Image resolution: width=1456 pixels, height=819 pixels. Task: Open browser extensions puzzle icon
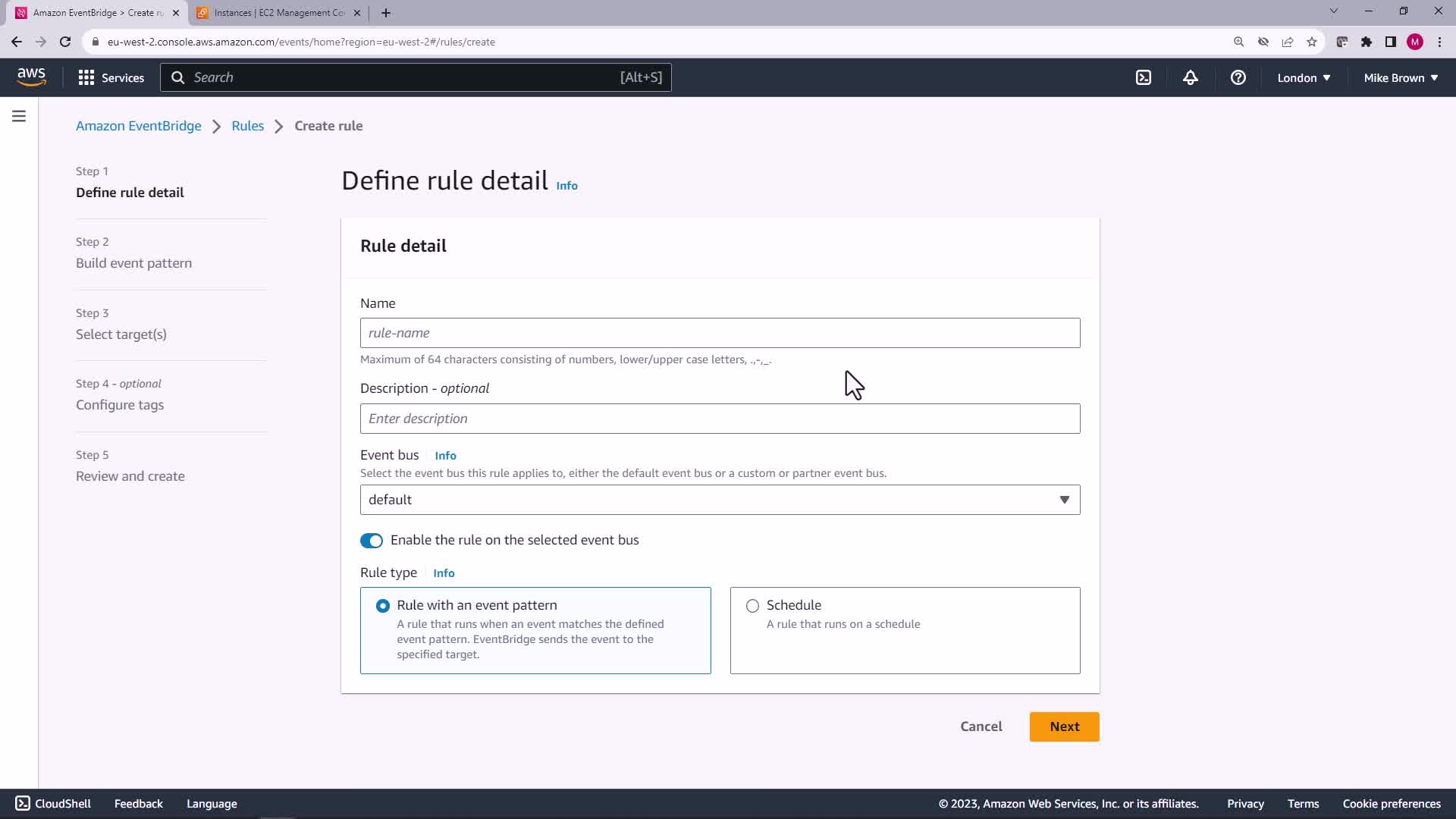(x=1367, y=42)
